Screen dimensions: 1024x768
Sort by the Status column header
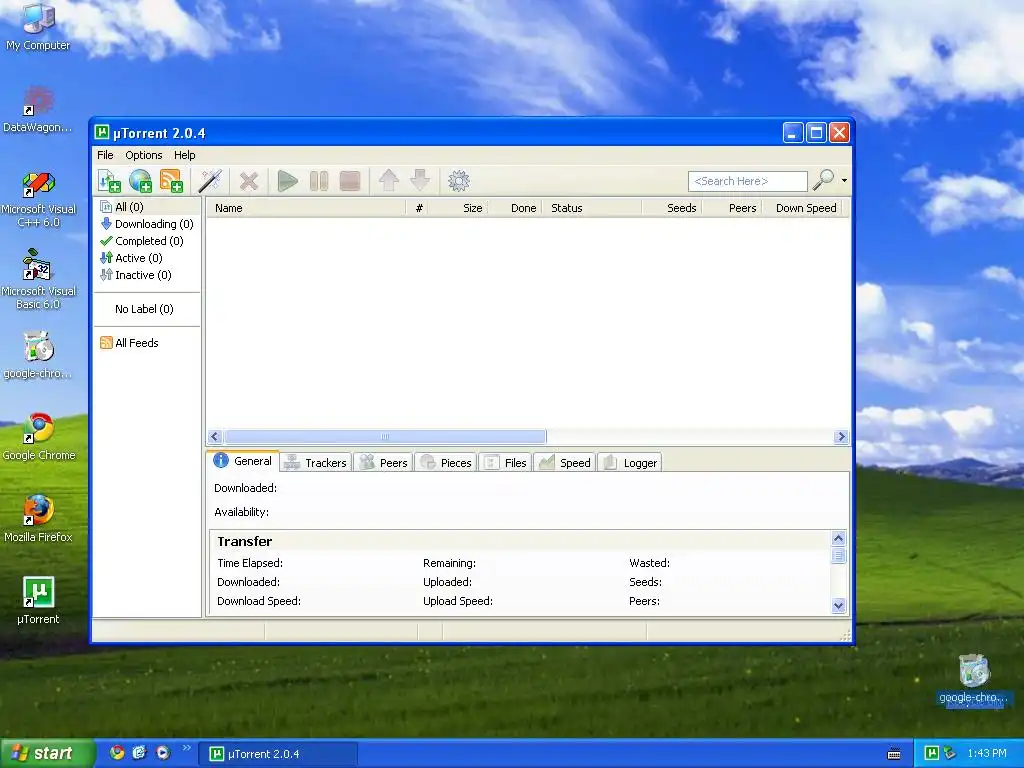[x=592, y=208]
